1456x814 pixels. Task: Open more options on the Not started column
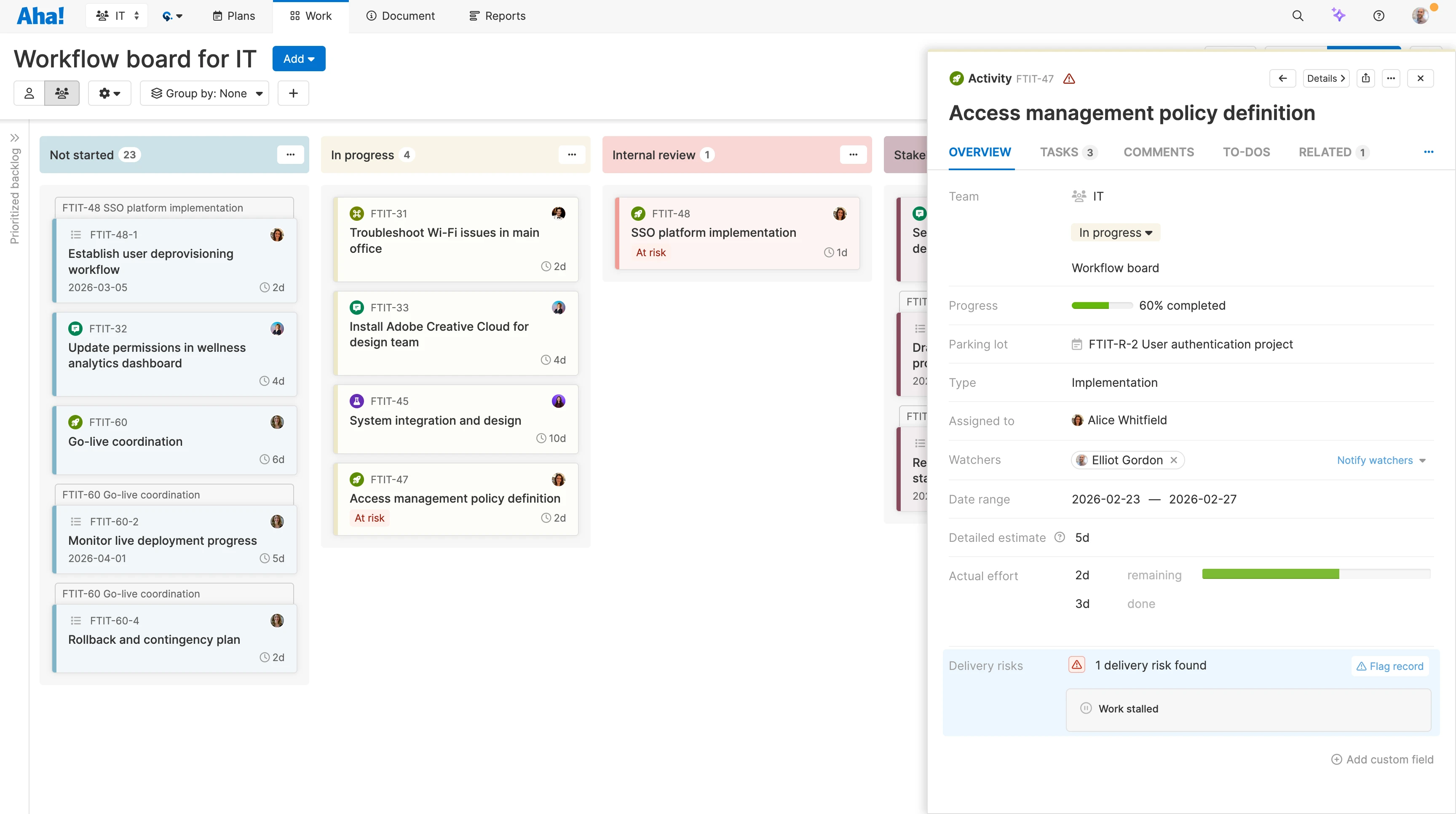(x=291, y=154)
